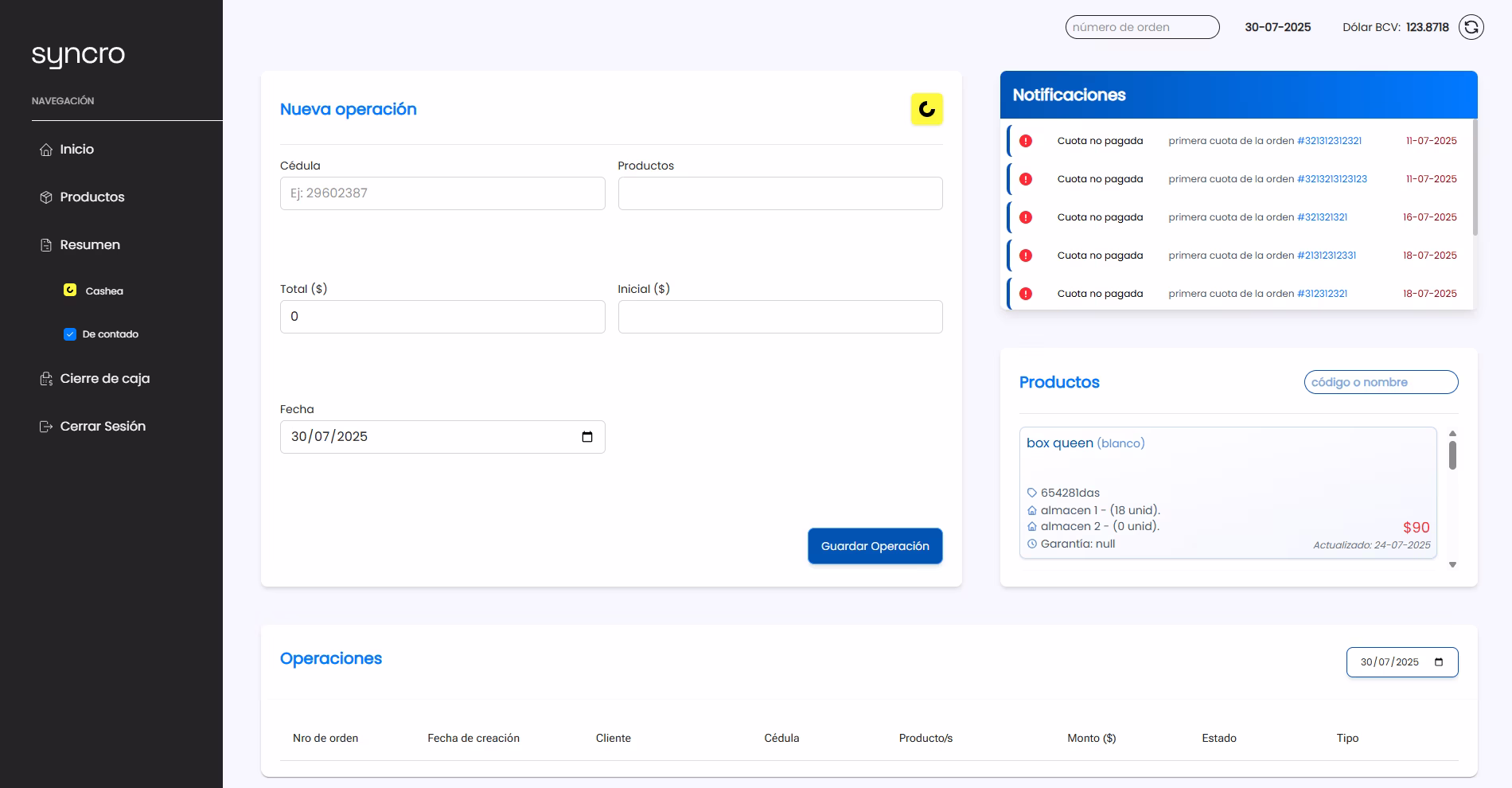Click the Cerrar Sesión logout icon

[46, 427]
